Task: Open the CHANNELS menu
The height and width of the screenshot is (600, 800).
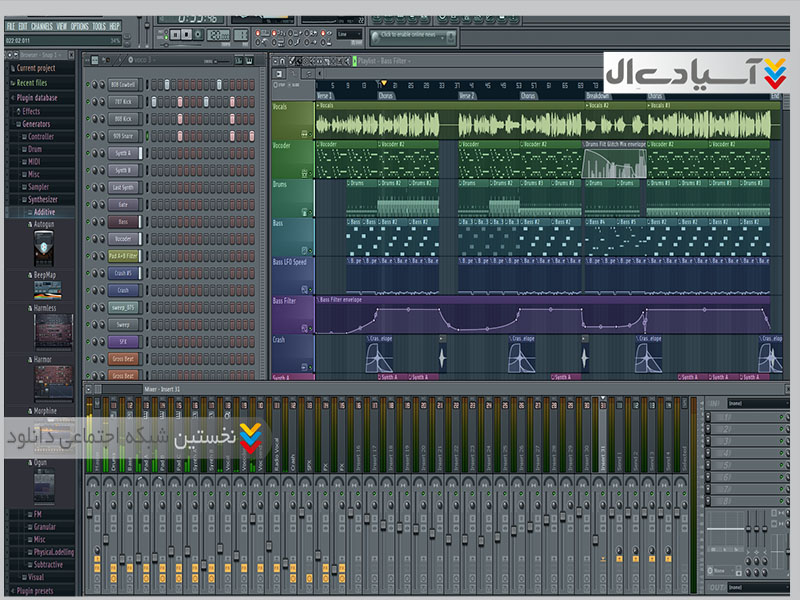Action: point(42,26)
